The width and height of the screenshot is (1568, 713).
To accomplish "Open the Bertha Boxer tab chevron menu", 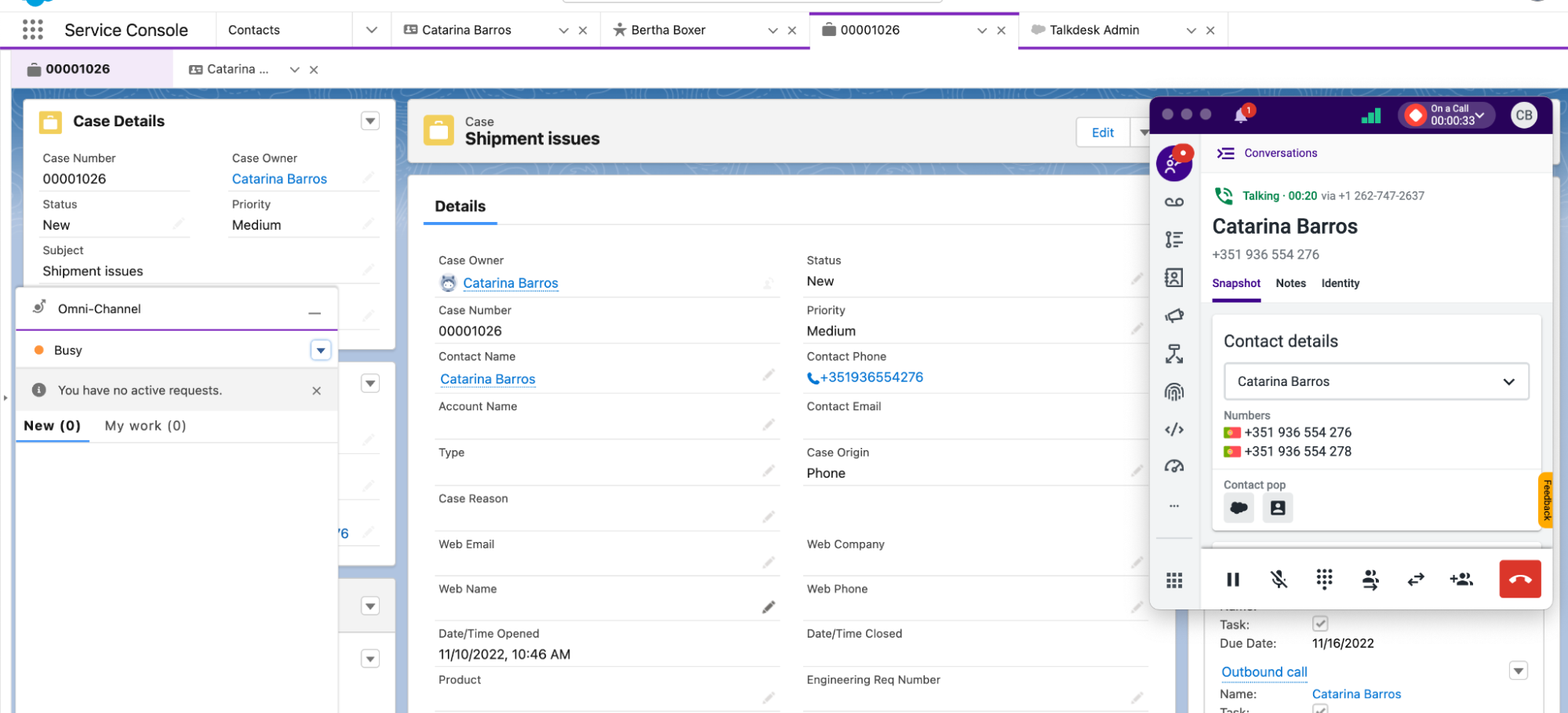I will (x=773, y=31).
